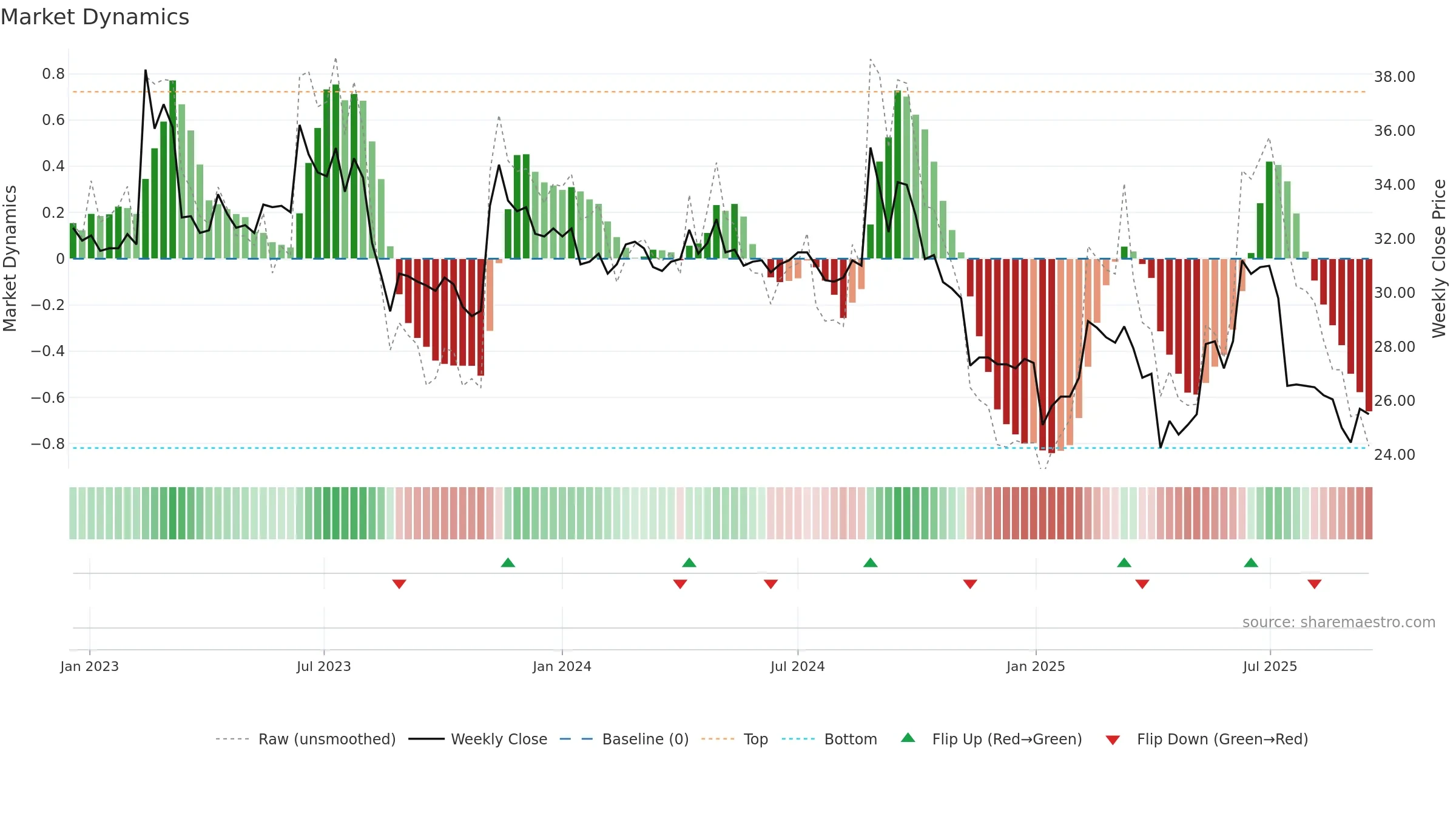Click the Jul 2023 x-axis label
This screenshot has height=819, width=1456.
tap(324, 666)
